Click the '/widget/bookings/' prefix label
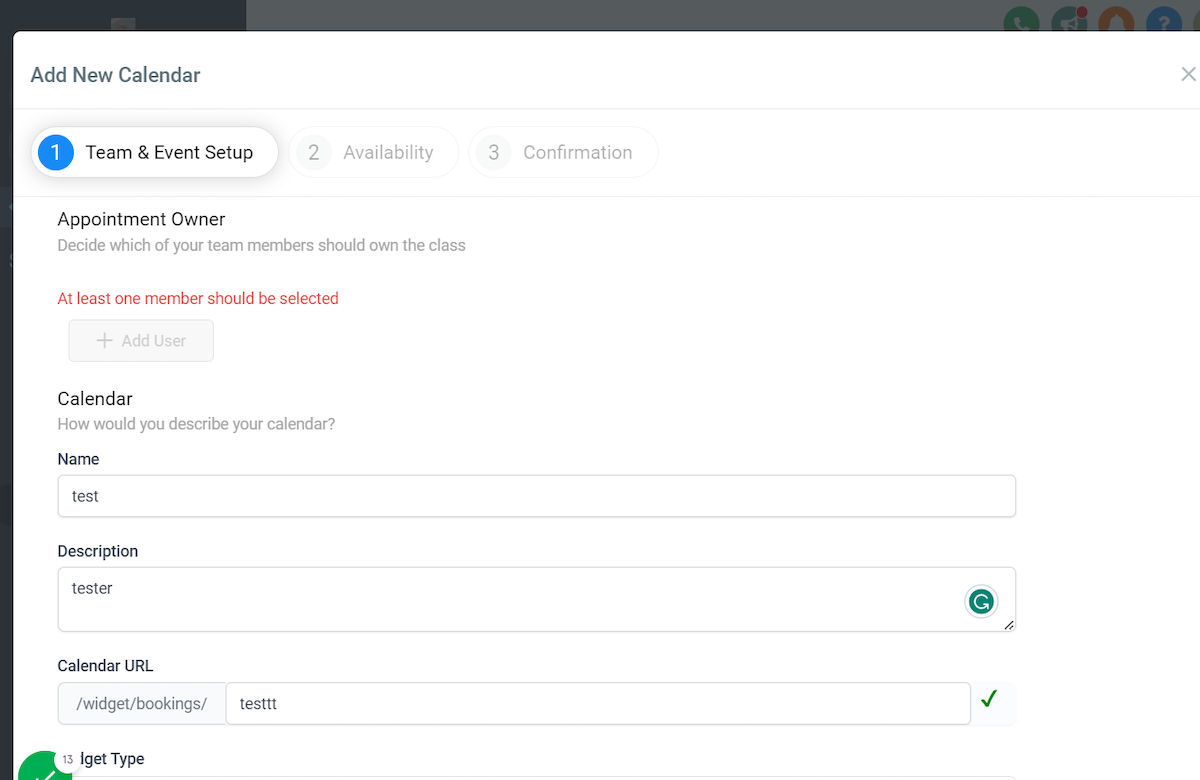This screenshot has height=780, width=1200. [x=141, y=703]
